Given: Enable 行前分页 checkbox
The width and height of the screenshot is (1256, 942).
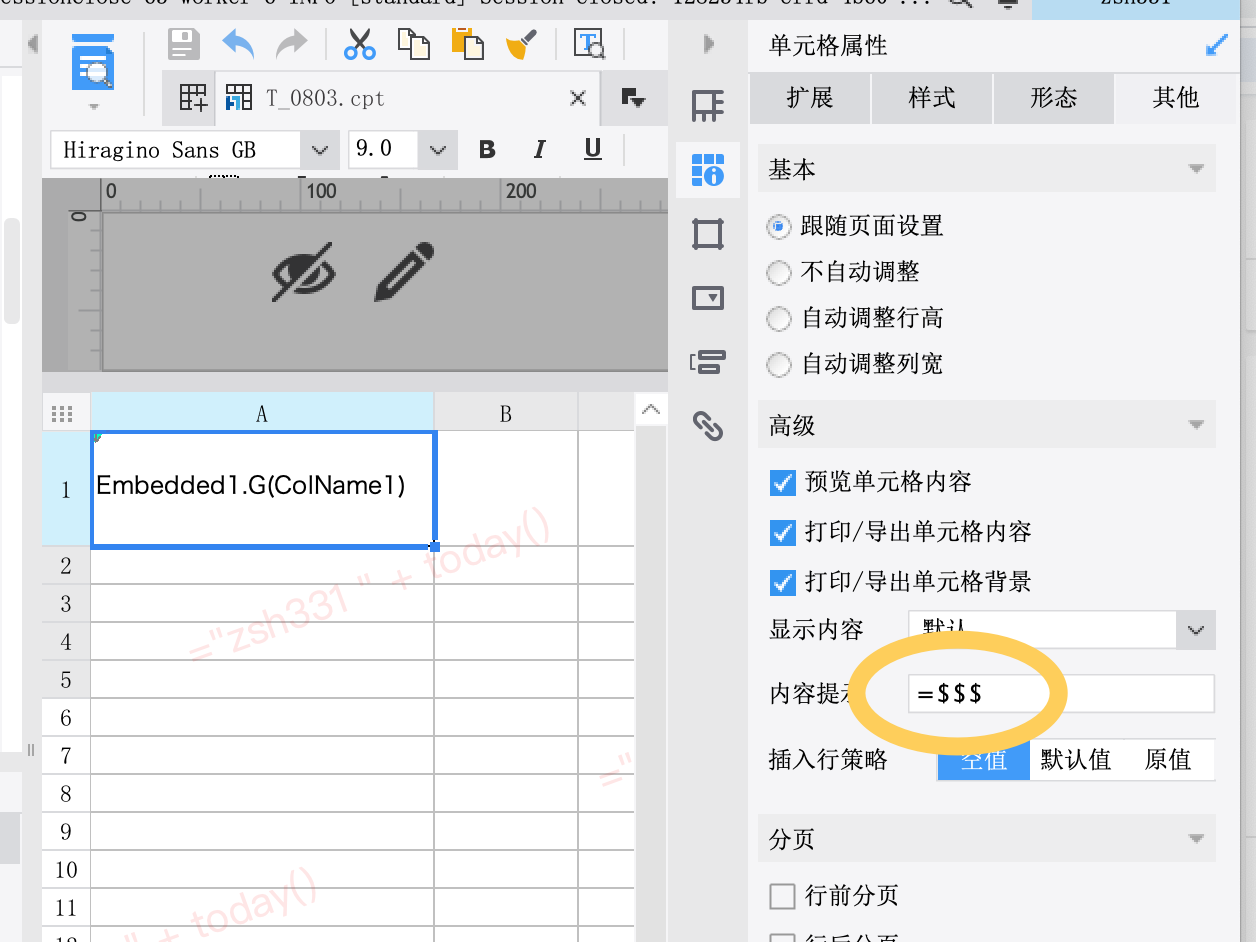Looking at the screenshot, I should (x=783, y=896).
